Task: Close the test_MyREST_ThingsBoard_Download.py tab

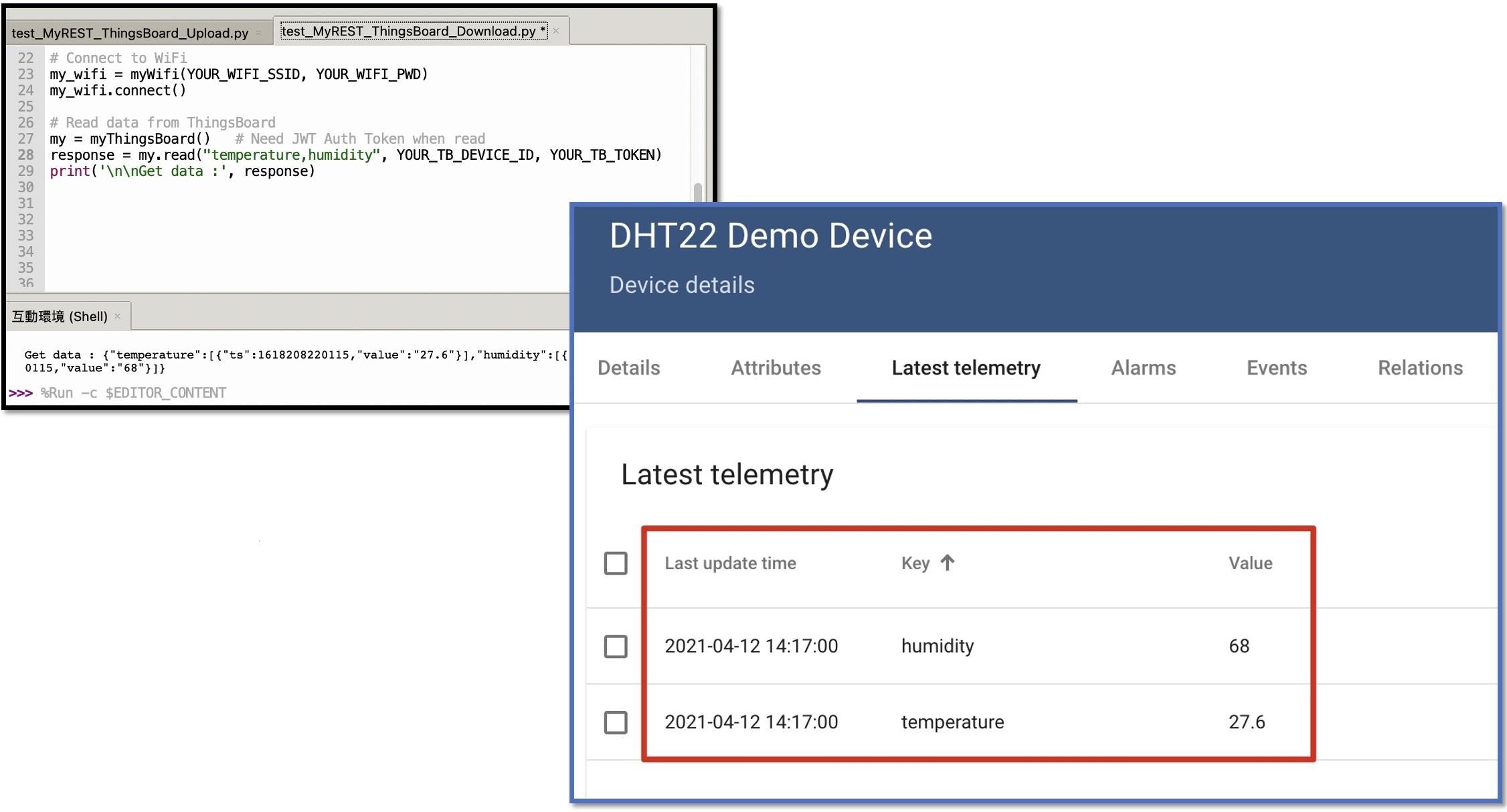Action: (x=555, y=31)
